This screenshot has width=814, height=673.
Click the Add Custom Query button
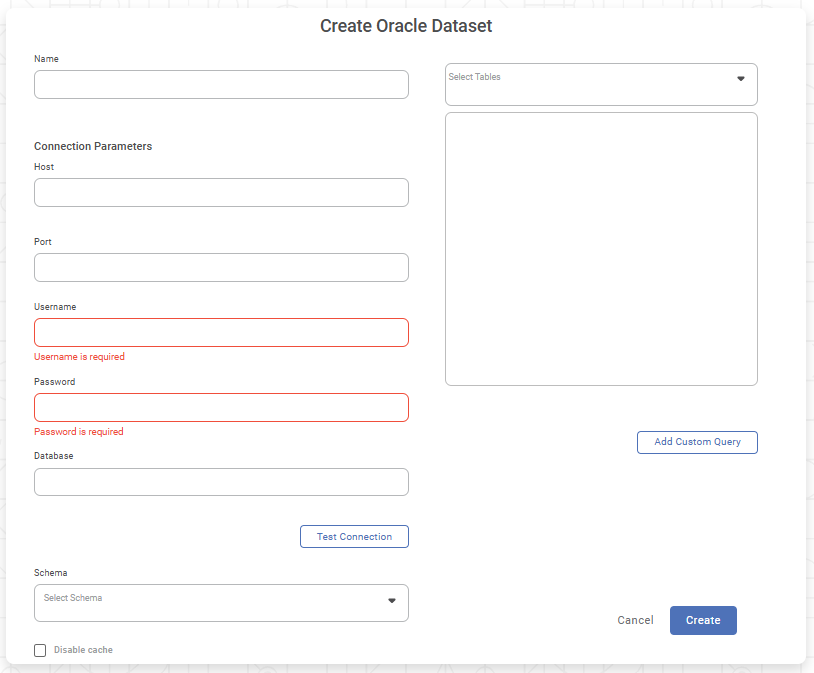tap(697, 442)
